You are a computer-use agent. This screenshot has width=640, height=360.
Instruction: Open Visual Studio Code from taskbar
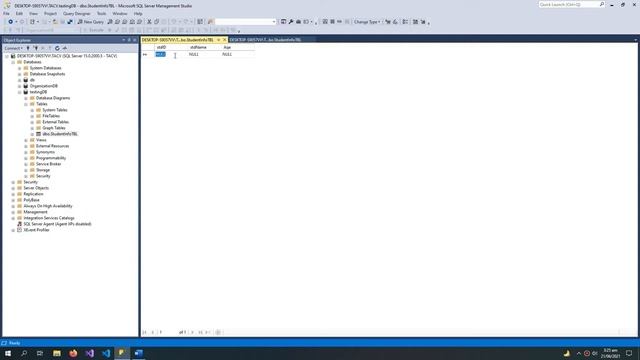(106, 353)
